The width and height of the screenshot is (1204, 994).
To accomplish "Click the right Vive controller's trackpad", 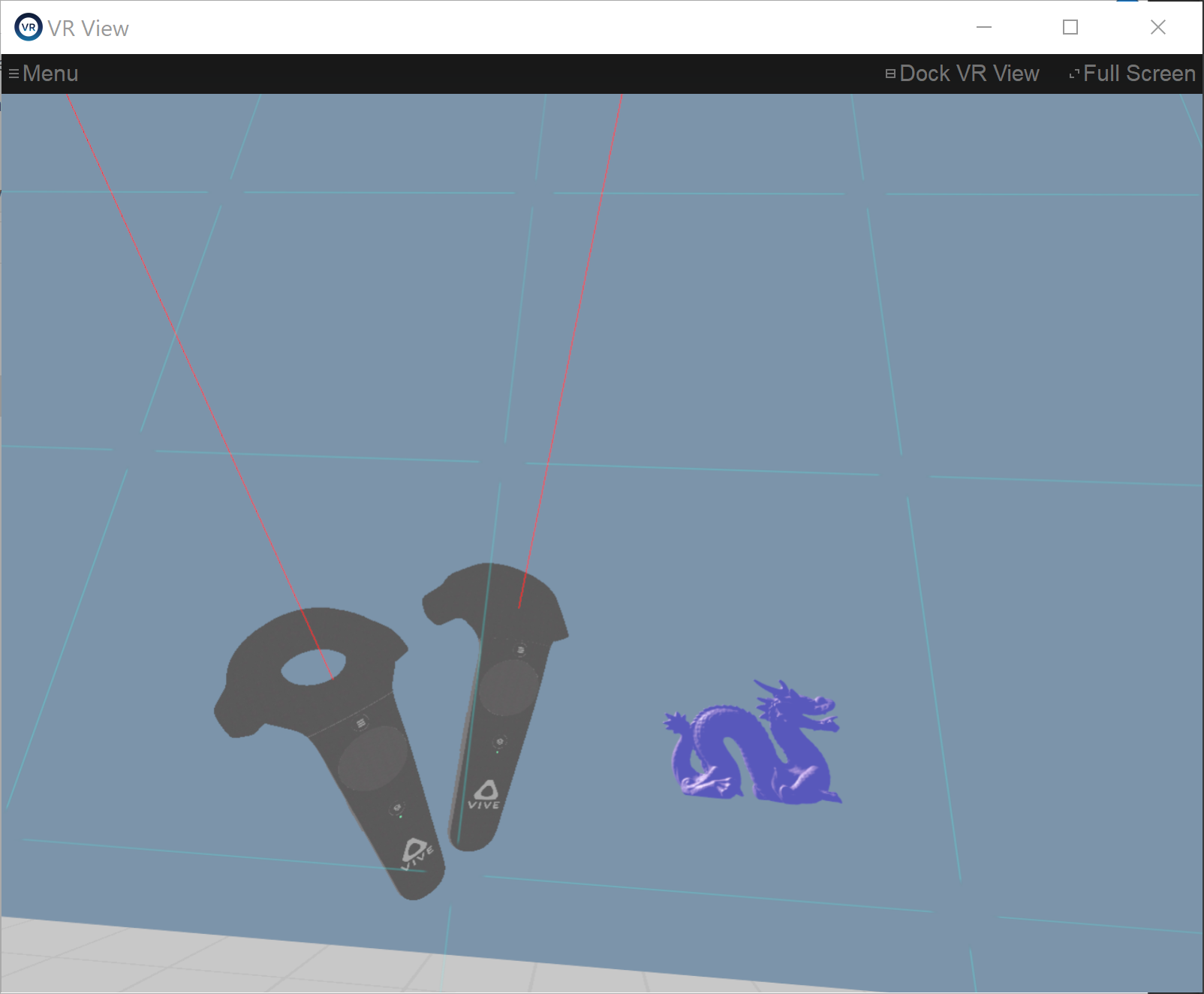I will pyautogui.click(x=507, y=687).
